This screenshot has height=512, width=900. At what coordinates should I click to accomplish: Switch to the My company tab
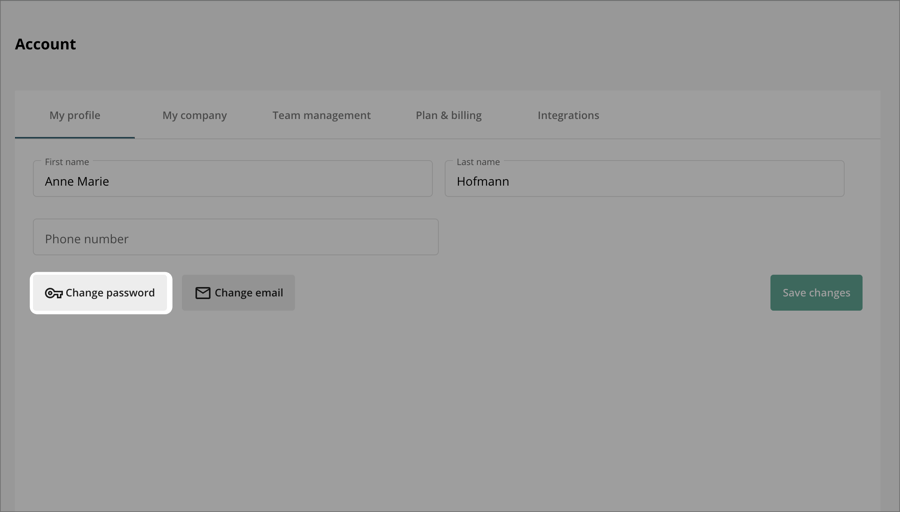195,115
